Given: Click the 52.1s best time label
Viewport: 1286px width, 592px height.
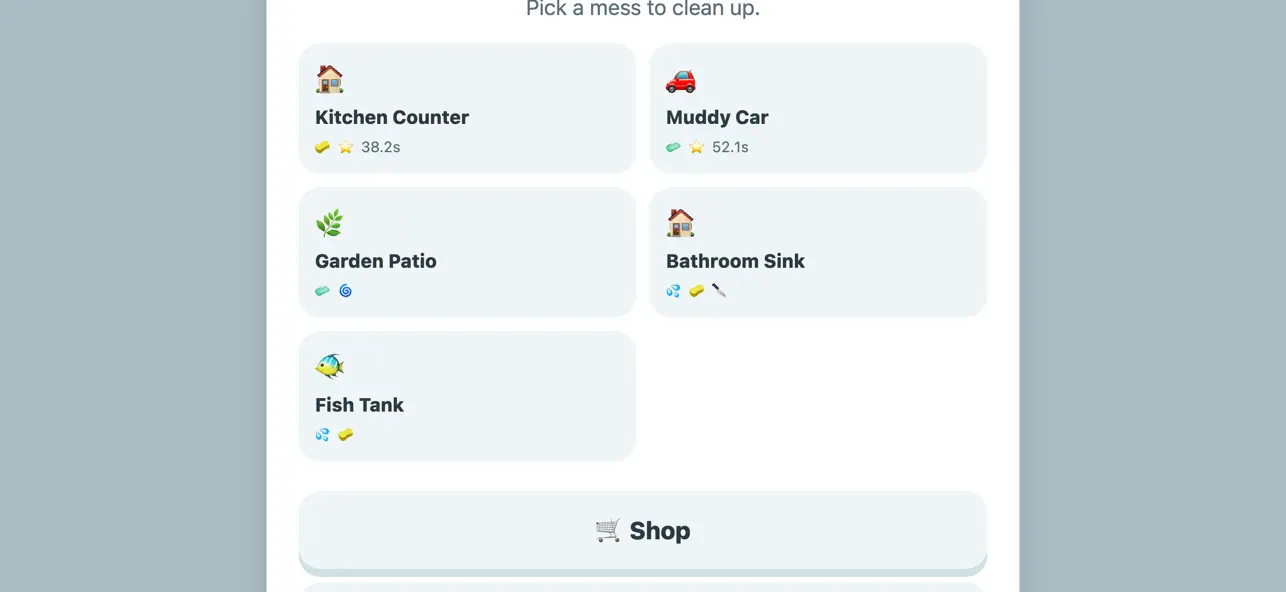Looking at the screenshot, I should click(731, 147).
